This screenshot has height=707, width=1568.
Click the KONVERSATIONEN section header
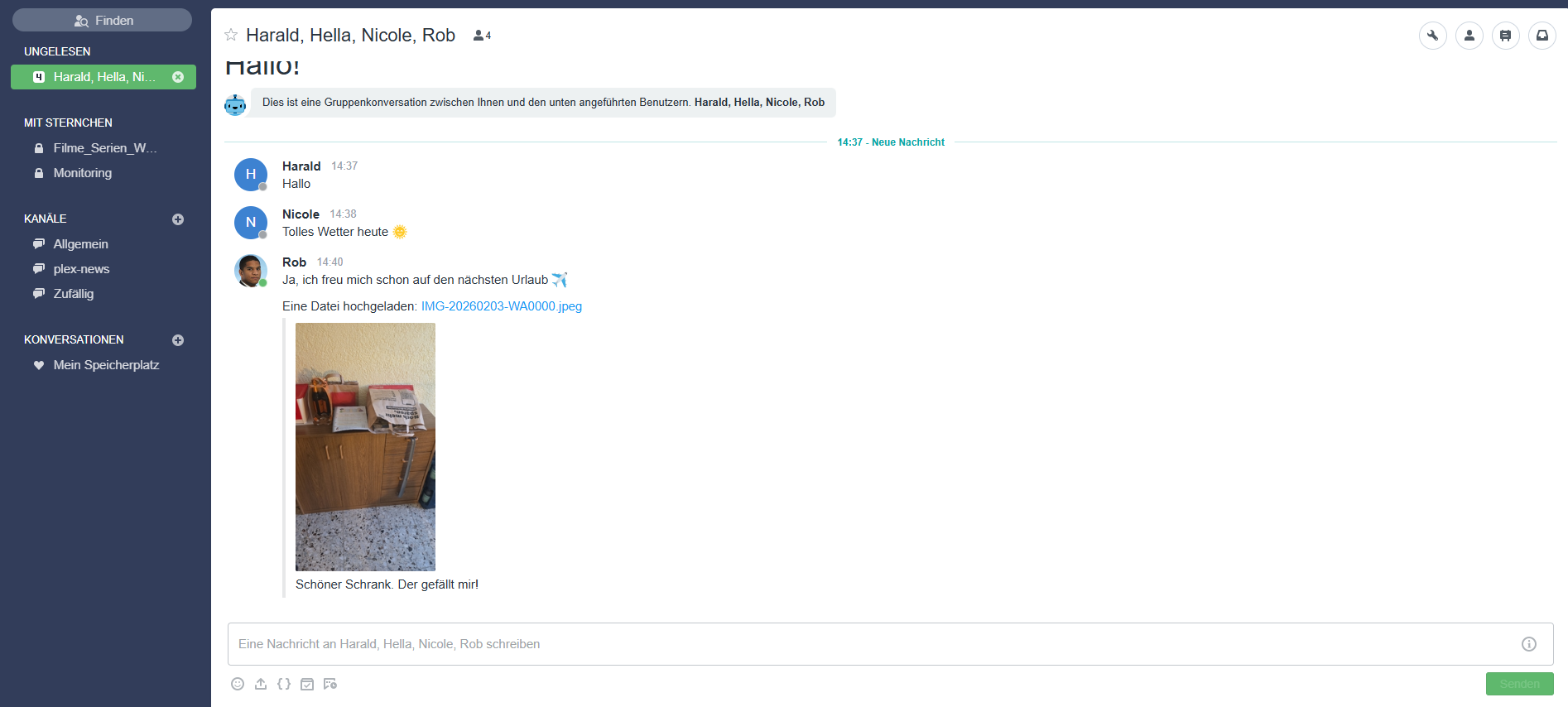[74, 339]
